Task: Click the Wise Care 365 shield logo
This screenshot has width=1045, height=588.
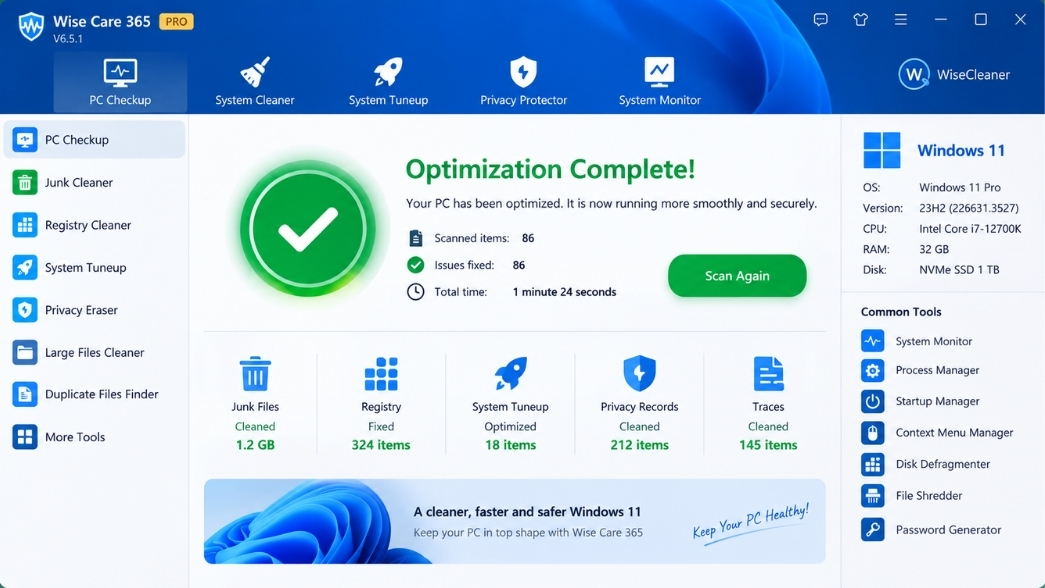Action: (31, 27)
